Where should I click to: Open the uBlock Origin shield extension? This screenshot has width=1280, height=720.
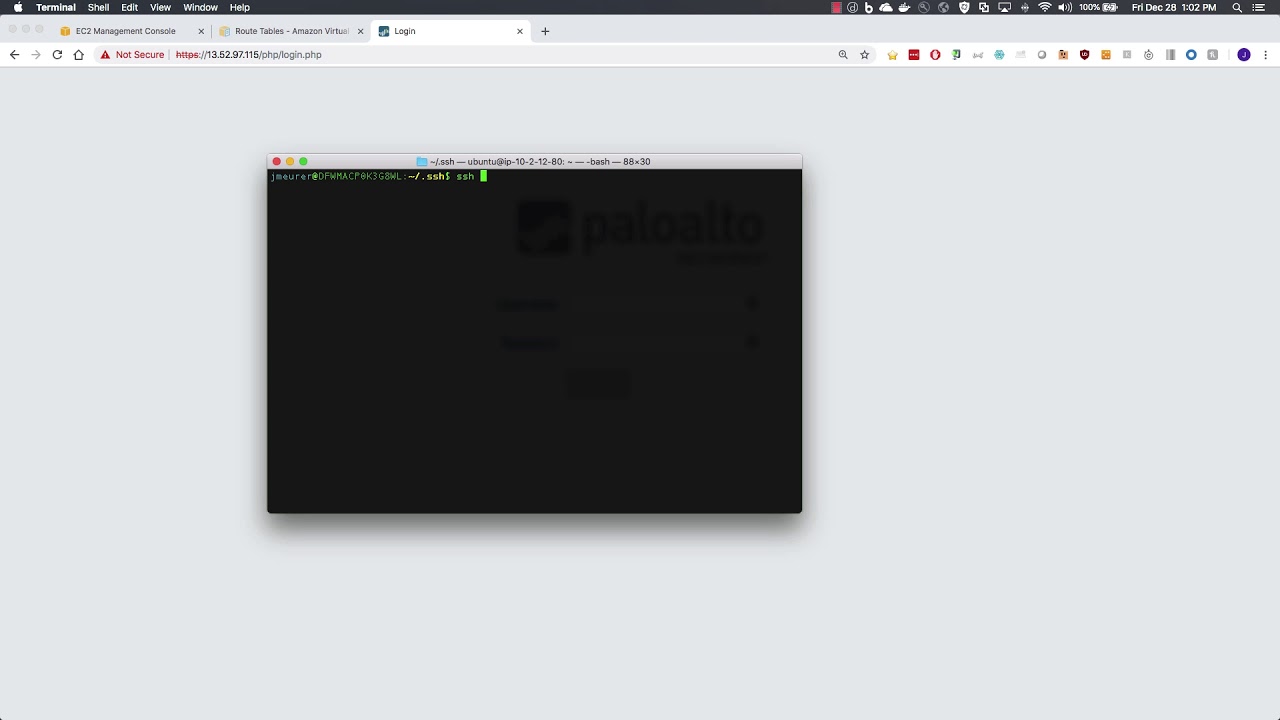pos(1084,55)
